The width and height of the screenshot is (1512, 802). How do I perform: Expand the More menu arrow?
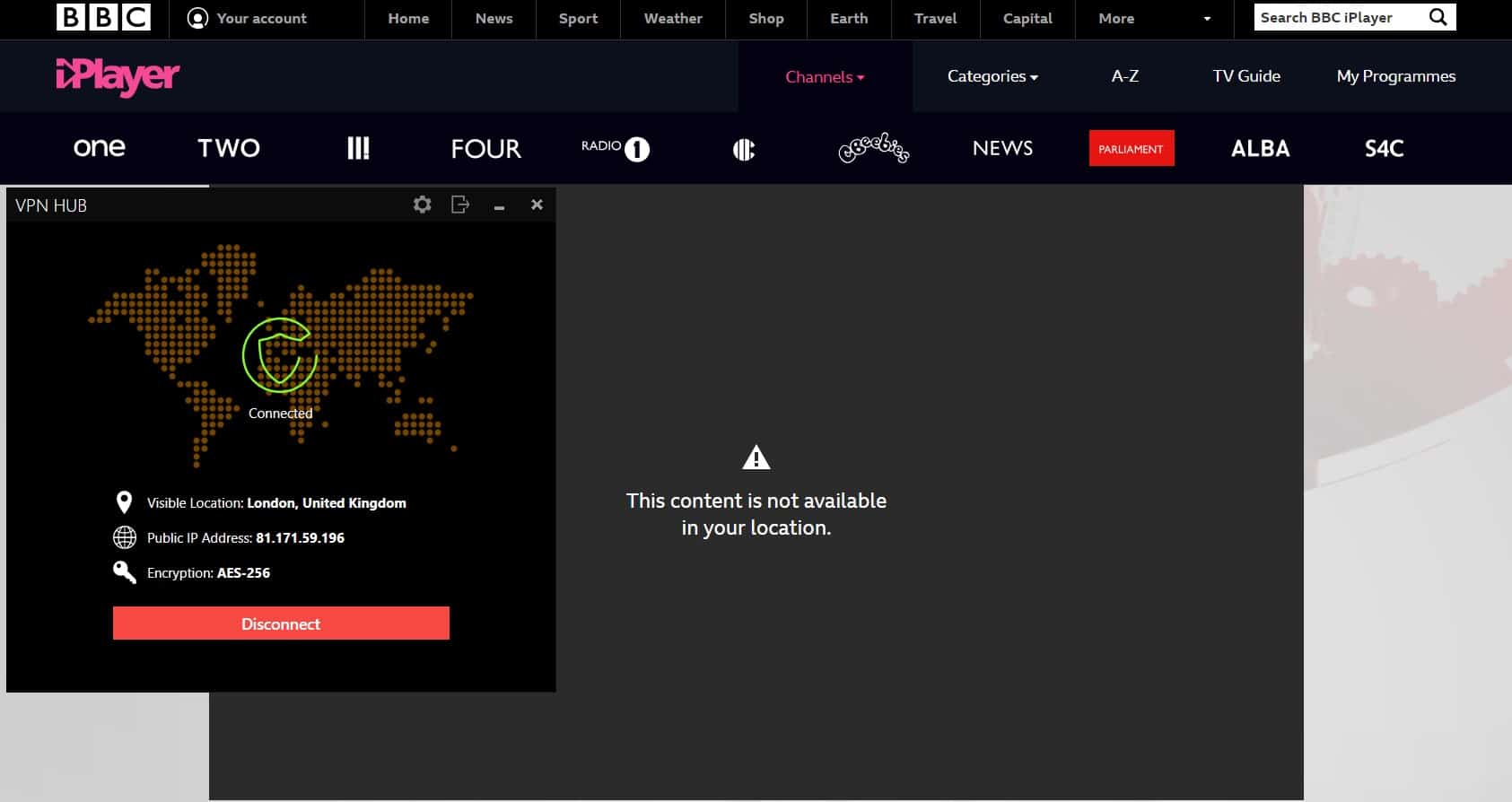click(x=1207, y=19)
